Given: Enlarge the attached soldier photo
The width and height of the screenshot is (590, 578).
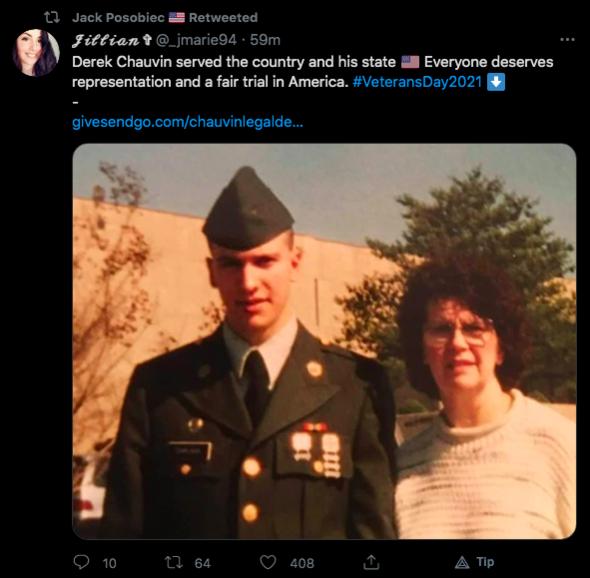Looking at the screenshot, I should pos(324,341).
